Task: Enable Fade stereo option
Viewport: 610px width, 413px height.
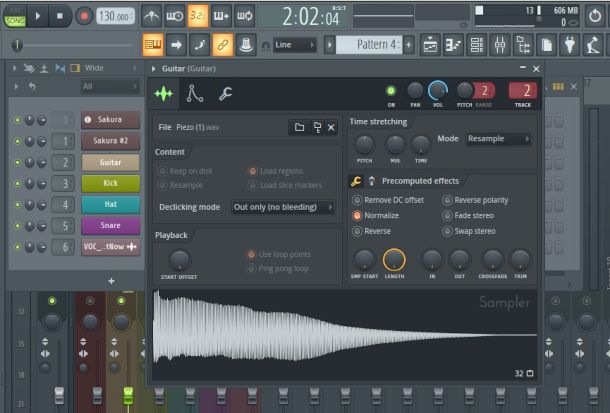Action: tap(468, 215)
